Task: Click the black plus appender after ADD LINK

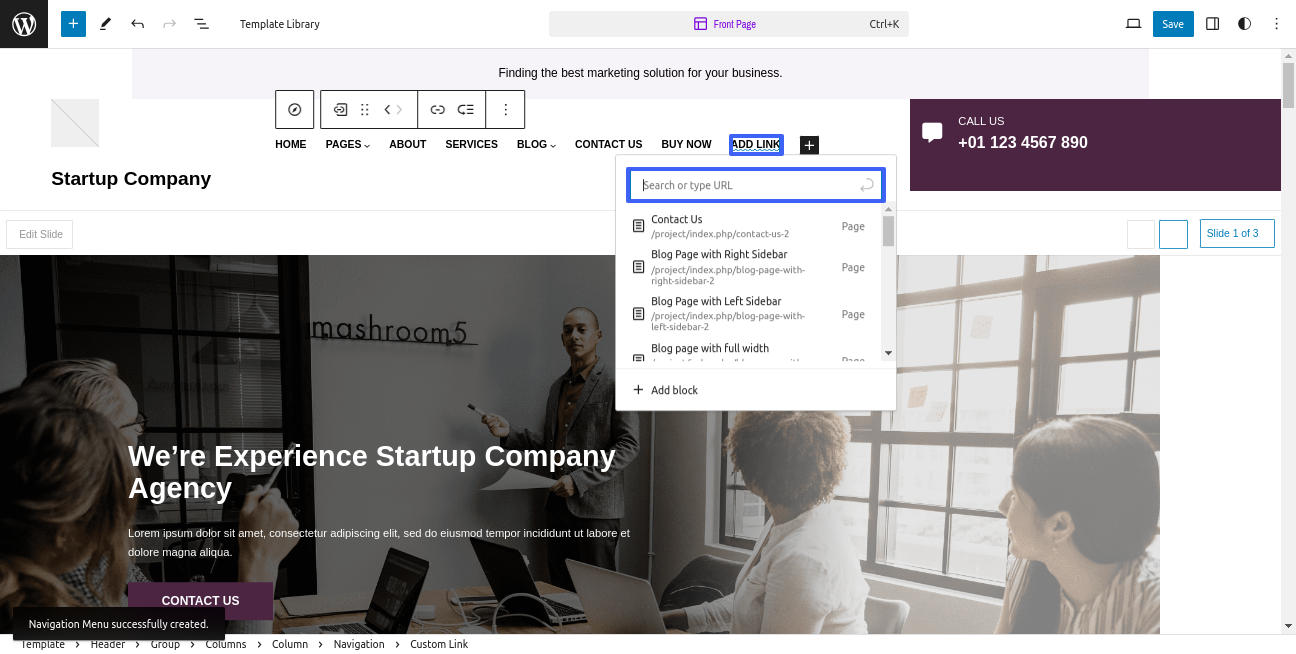Action: pyautogui.click(x=810, y=145)
